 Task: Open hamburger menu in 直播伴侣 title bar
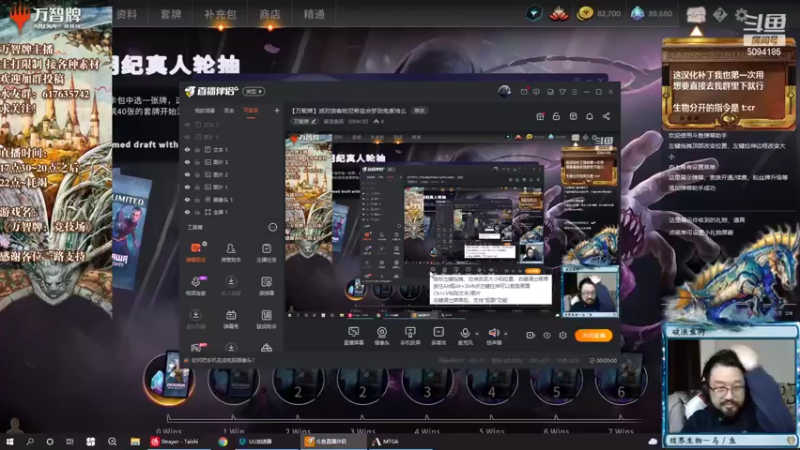pos(574,92)
